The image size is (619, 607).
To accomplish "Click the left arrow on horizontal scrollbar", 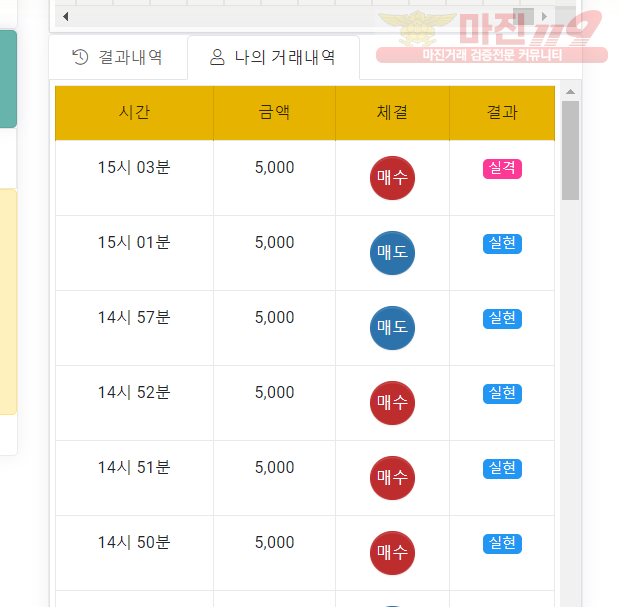I will (x=66, y=17).
